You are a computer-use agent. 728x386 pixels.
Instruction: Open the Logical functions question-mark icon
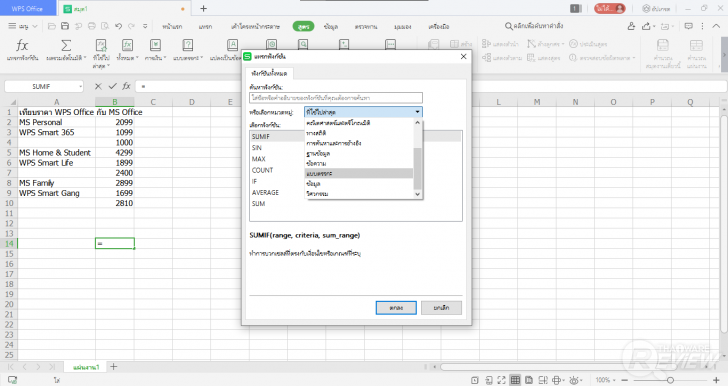pos(188,45)
